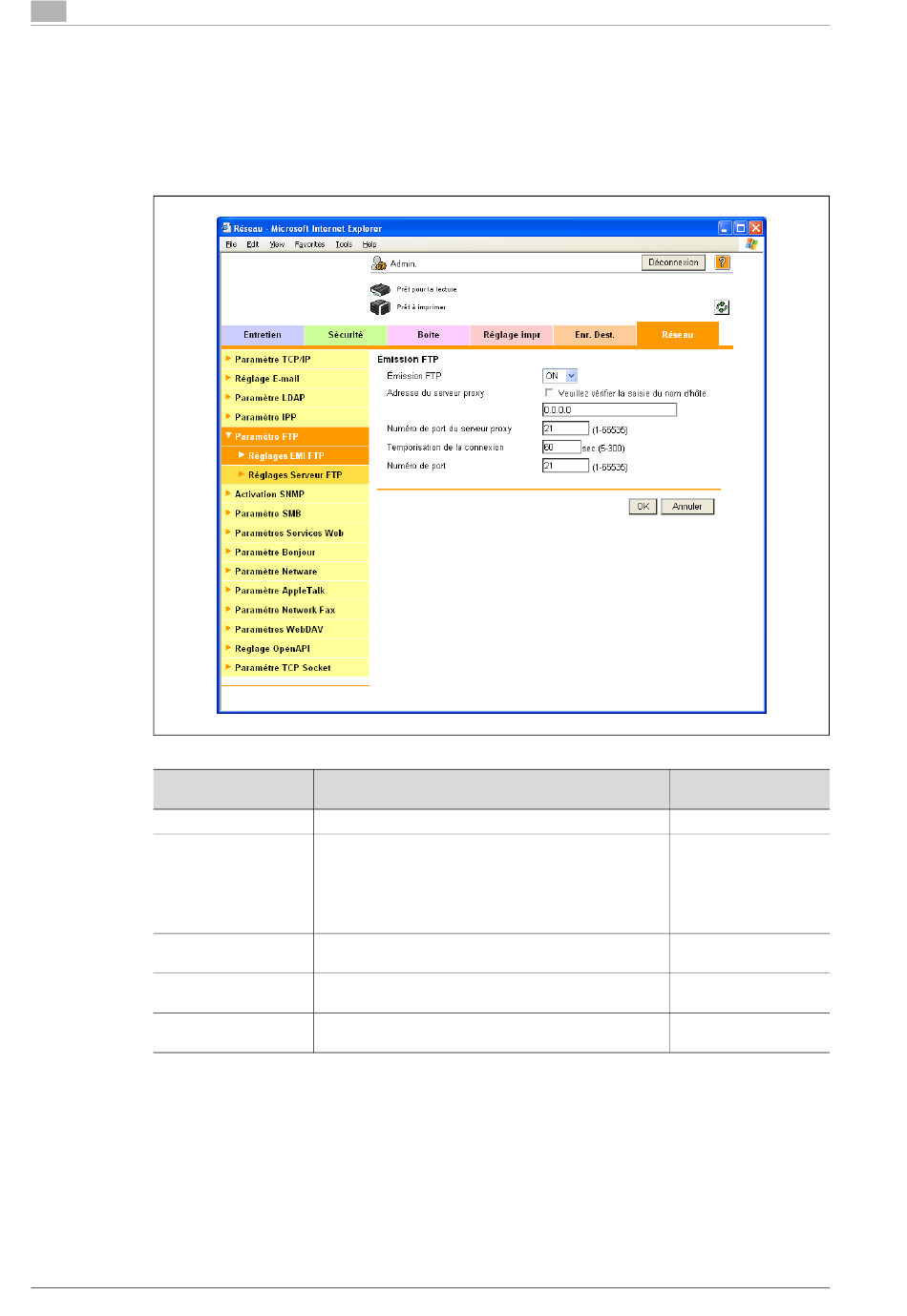Collapse the Paramètre FTP section
This screenshot has height=1316, width=907.
point(295,437)
